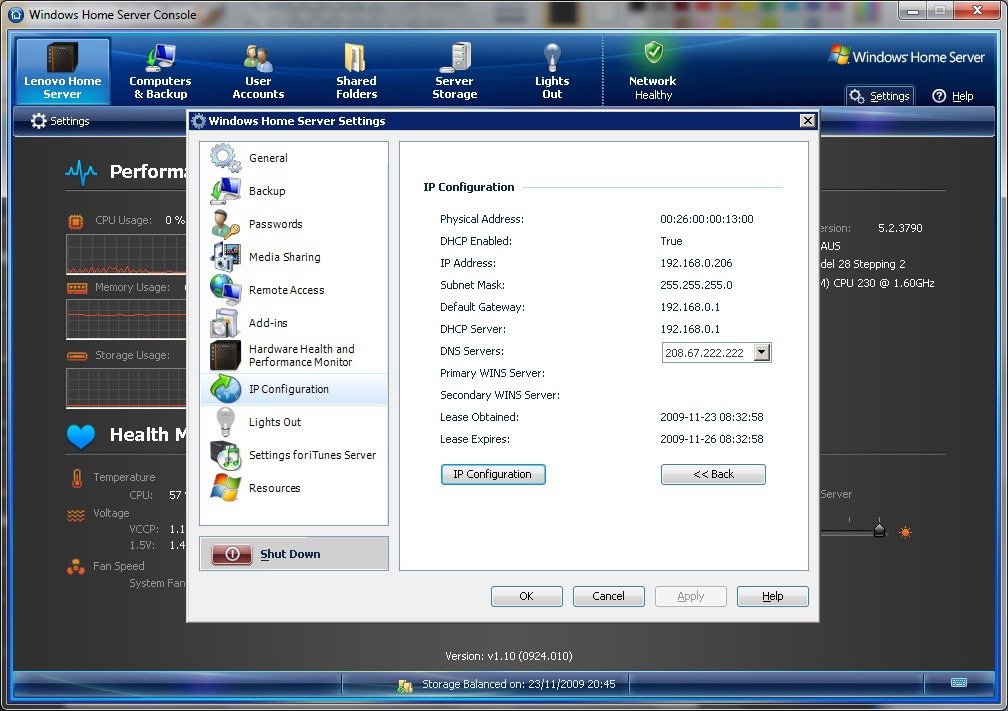Select Media Sharing settings category
This screenshot has width=1008, height=711.
point(294,257)
